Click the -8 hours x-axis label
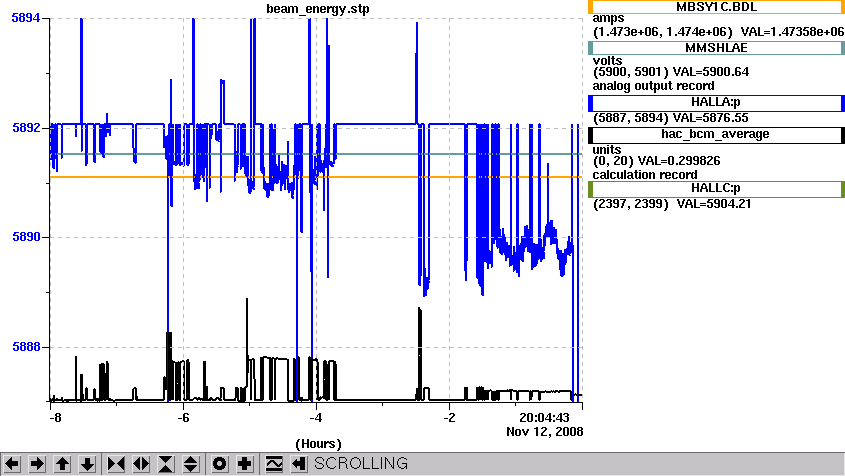Viewport: 845px width, 476px height. (55, 418)
